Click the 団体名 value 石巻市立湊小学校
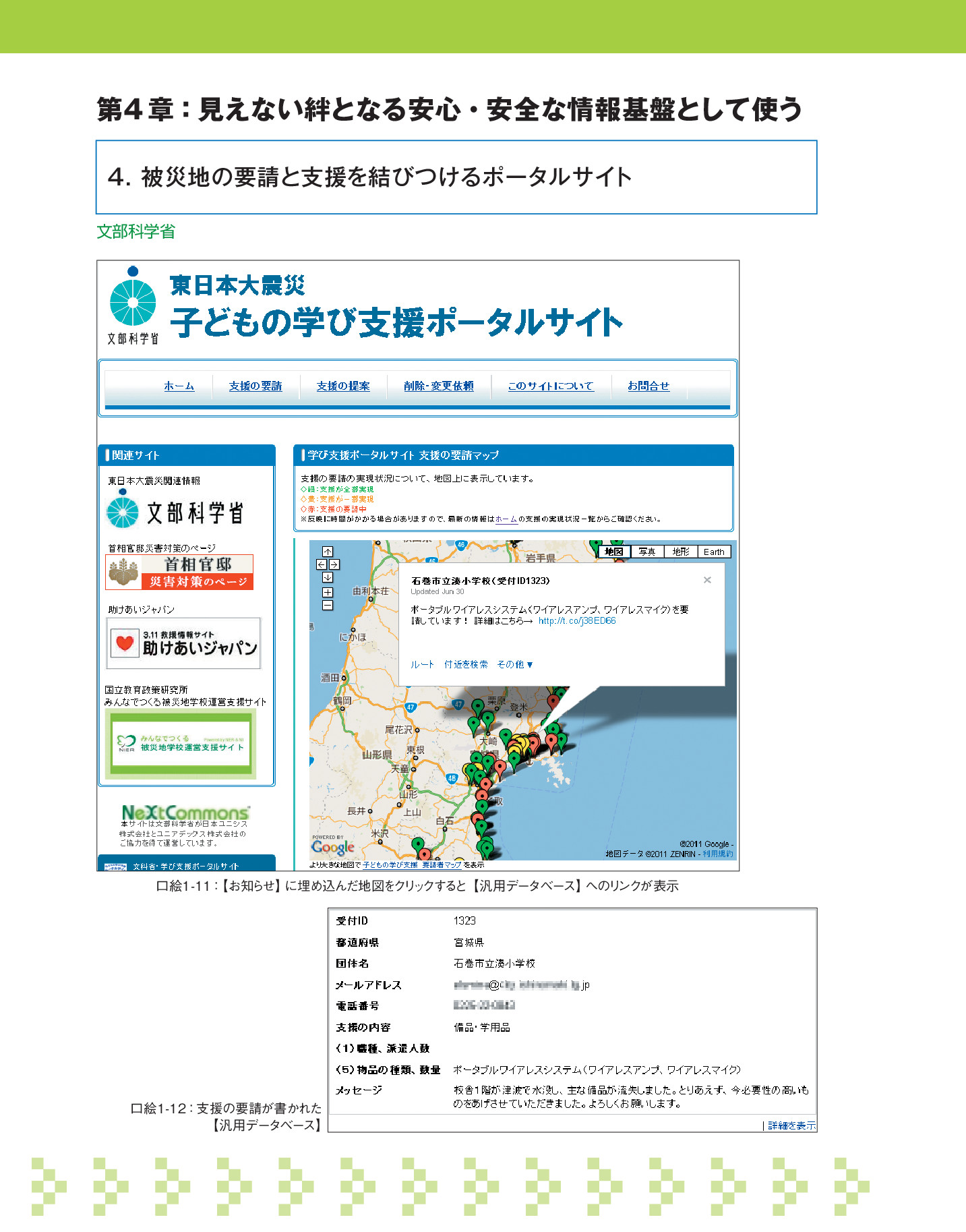 (494, 963)
